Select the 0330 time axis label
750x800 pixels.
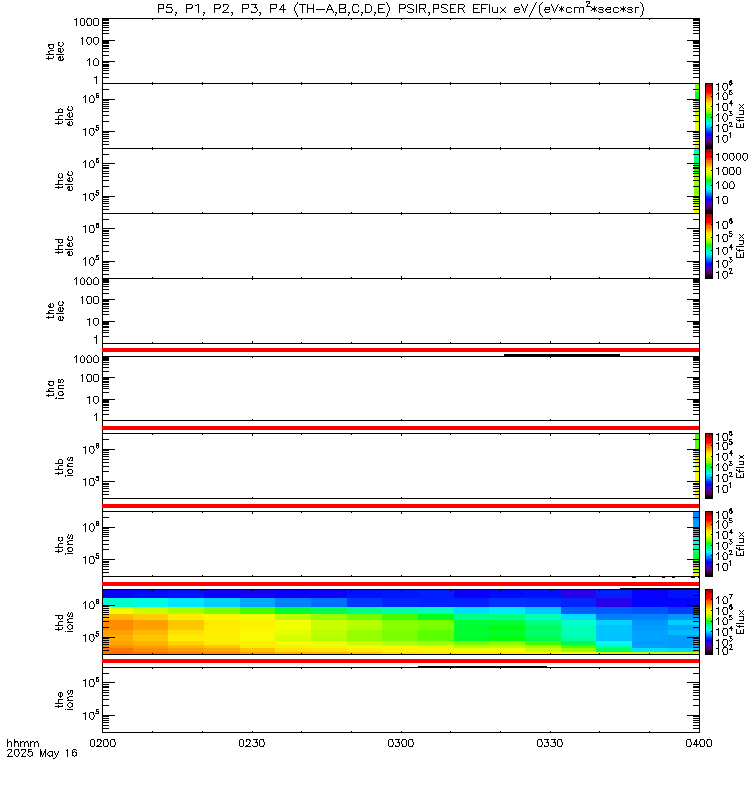pos(549,743)
